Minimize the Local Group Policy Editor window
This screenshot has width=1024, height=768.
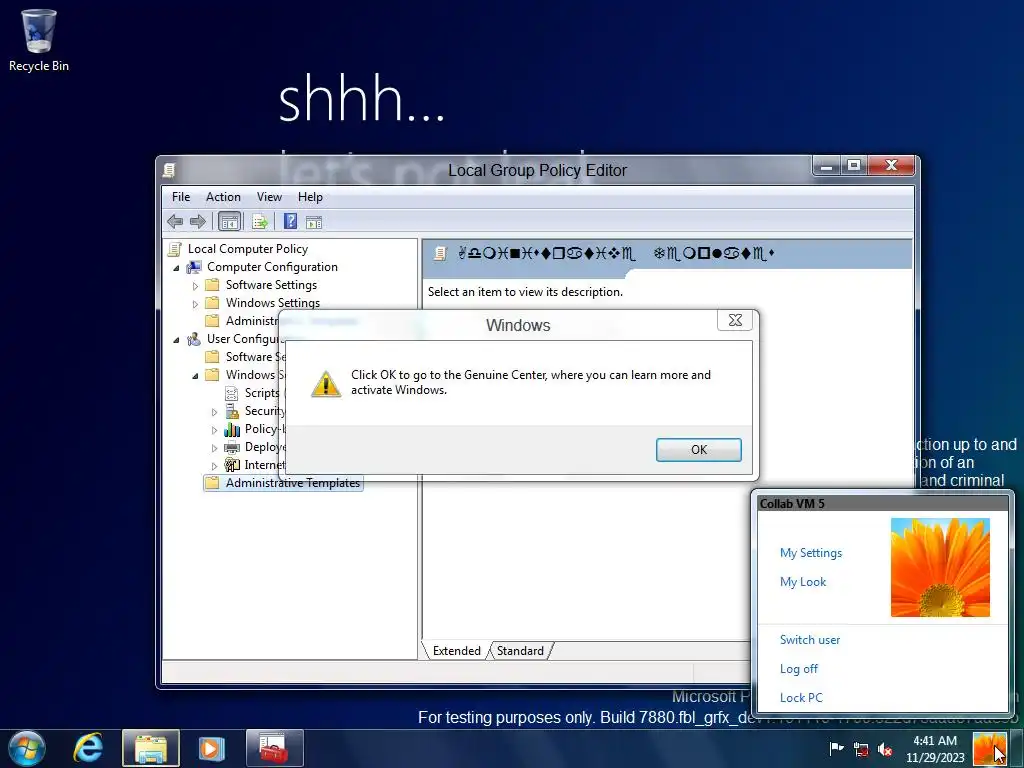coord(827,165)
